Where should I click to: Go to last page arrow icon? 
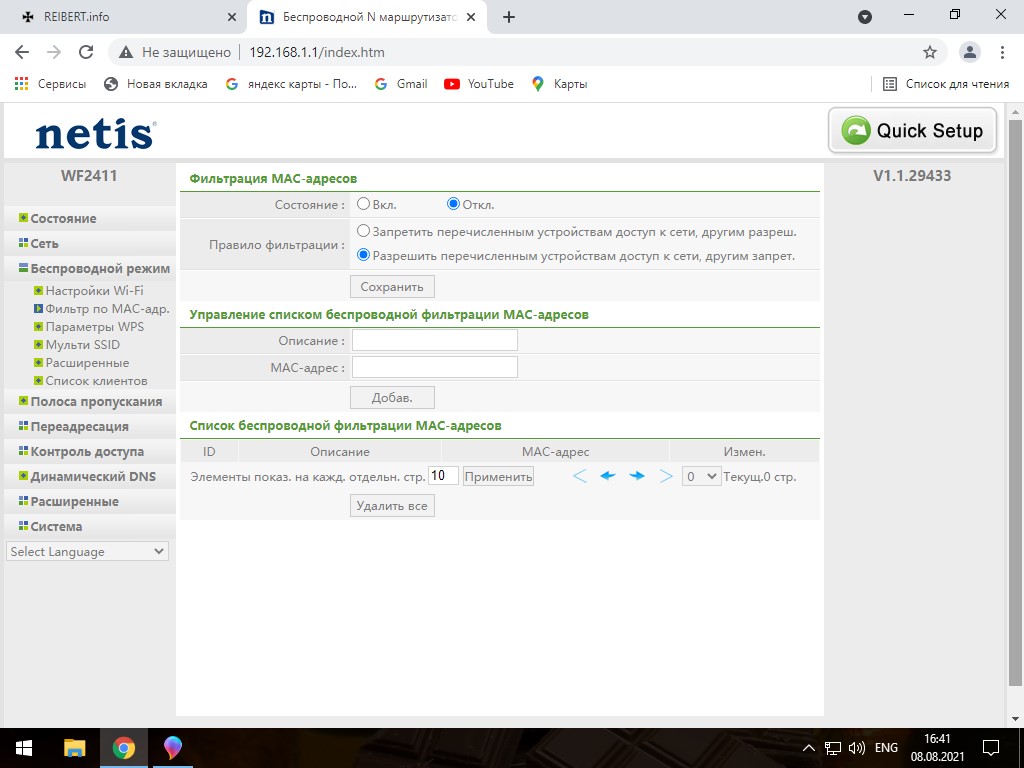(665, 476)
